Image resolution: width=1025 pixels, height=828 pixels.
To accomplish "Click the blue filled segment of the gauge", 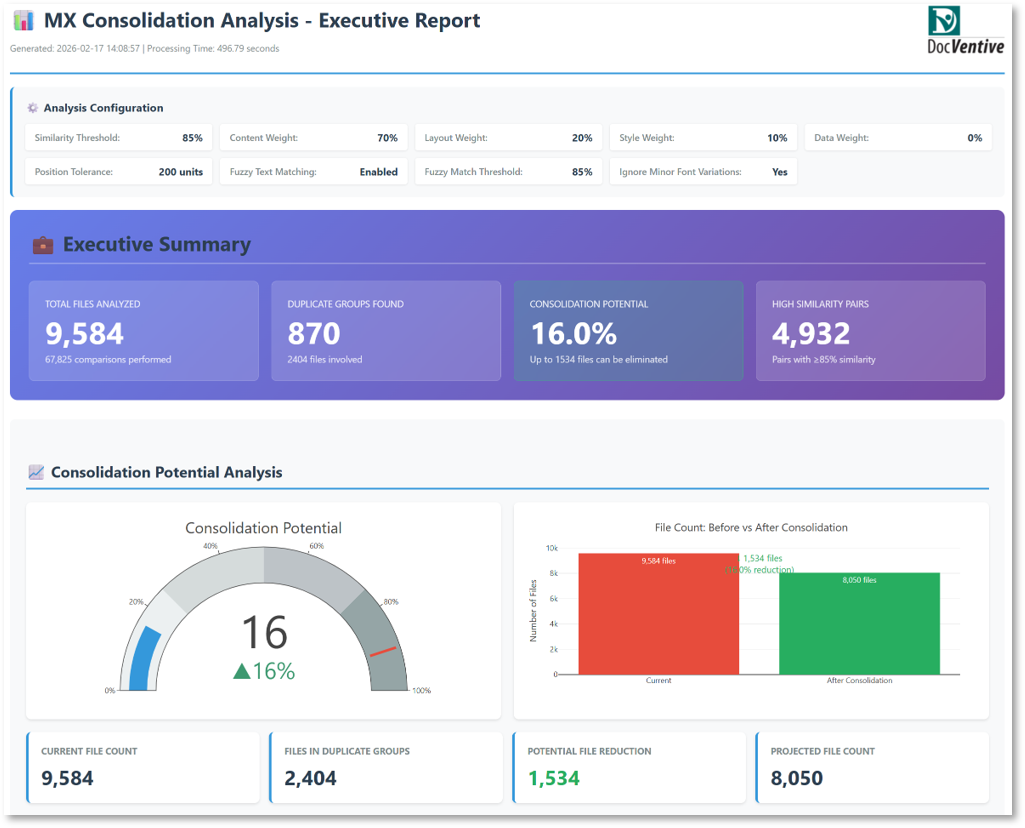I will (x=142, y=659).
